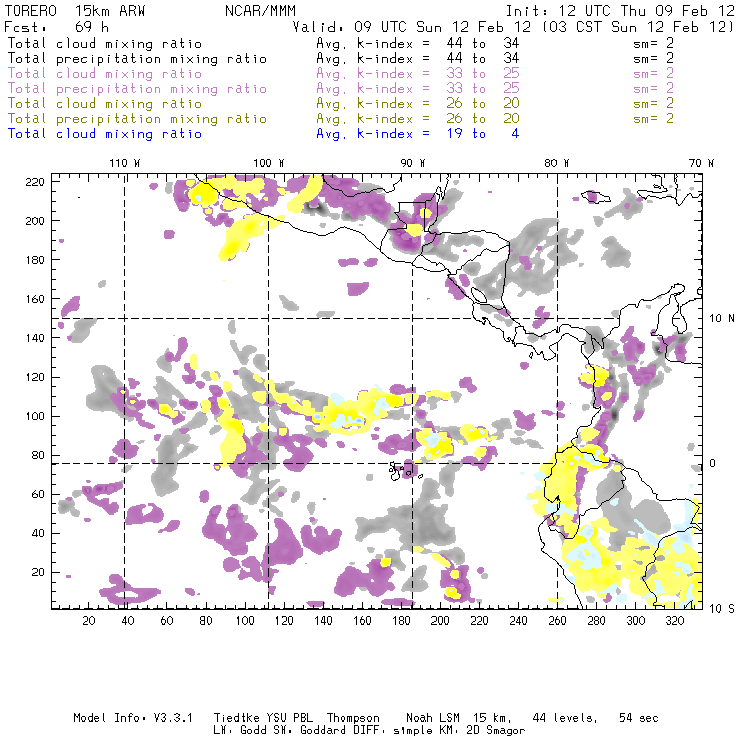
Task: Select black 'Total cloud mixing ratio' legend row
Action: tap(341, 43)
